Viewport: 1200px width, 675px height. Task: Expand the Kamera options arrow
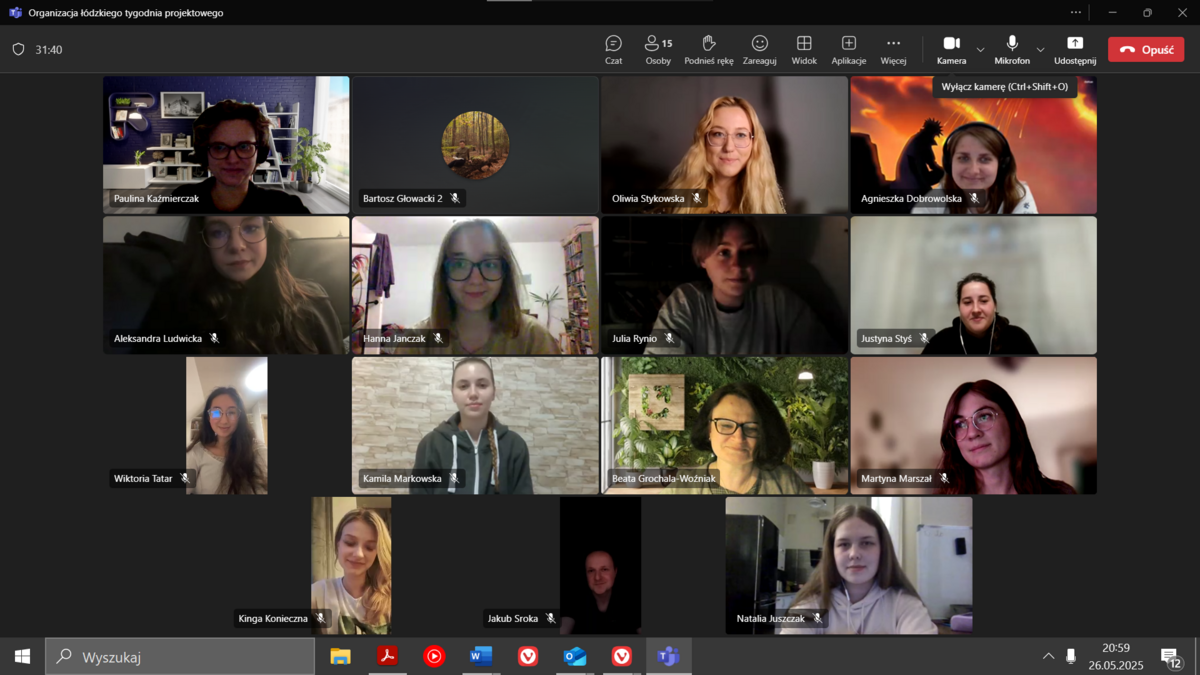tap(980, 50)
